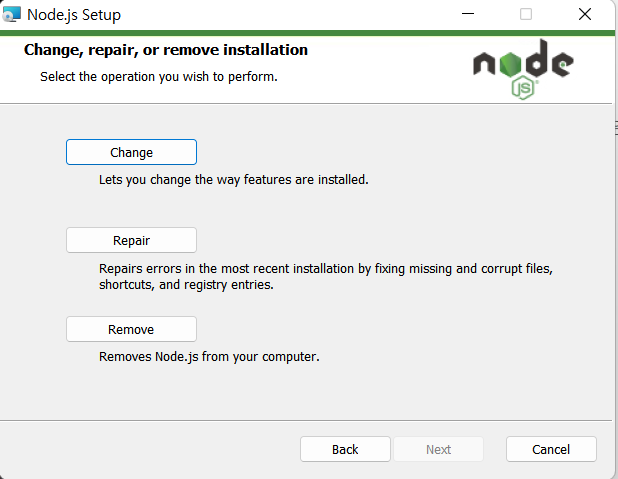This screenshot has height=479, width=618.
Task: Click the Node.js logo in header
Action: (523, 69)
